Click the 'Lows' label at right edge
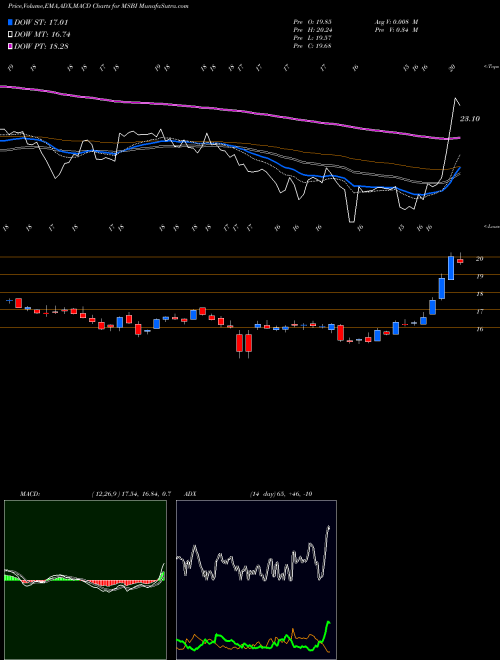The height and width of the screenshot is (660, 500). pos(492,226)
